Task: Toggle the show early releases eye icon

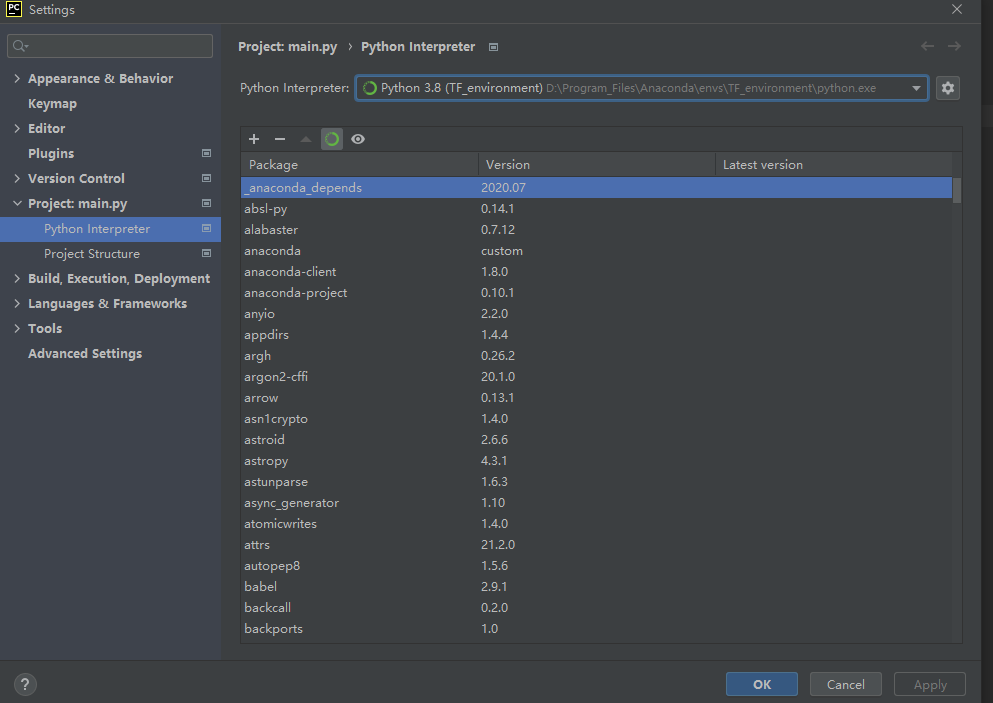Action: [x=358, y=139]
